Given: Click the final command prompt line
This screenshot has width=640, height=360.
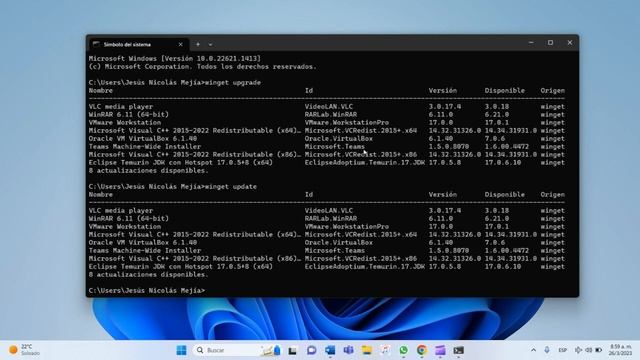Looking at the screenshot, I should [x=147, y=291].
